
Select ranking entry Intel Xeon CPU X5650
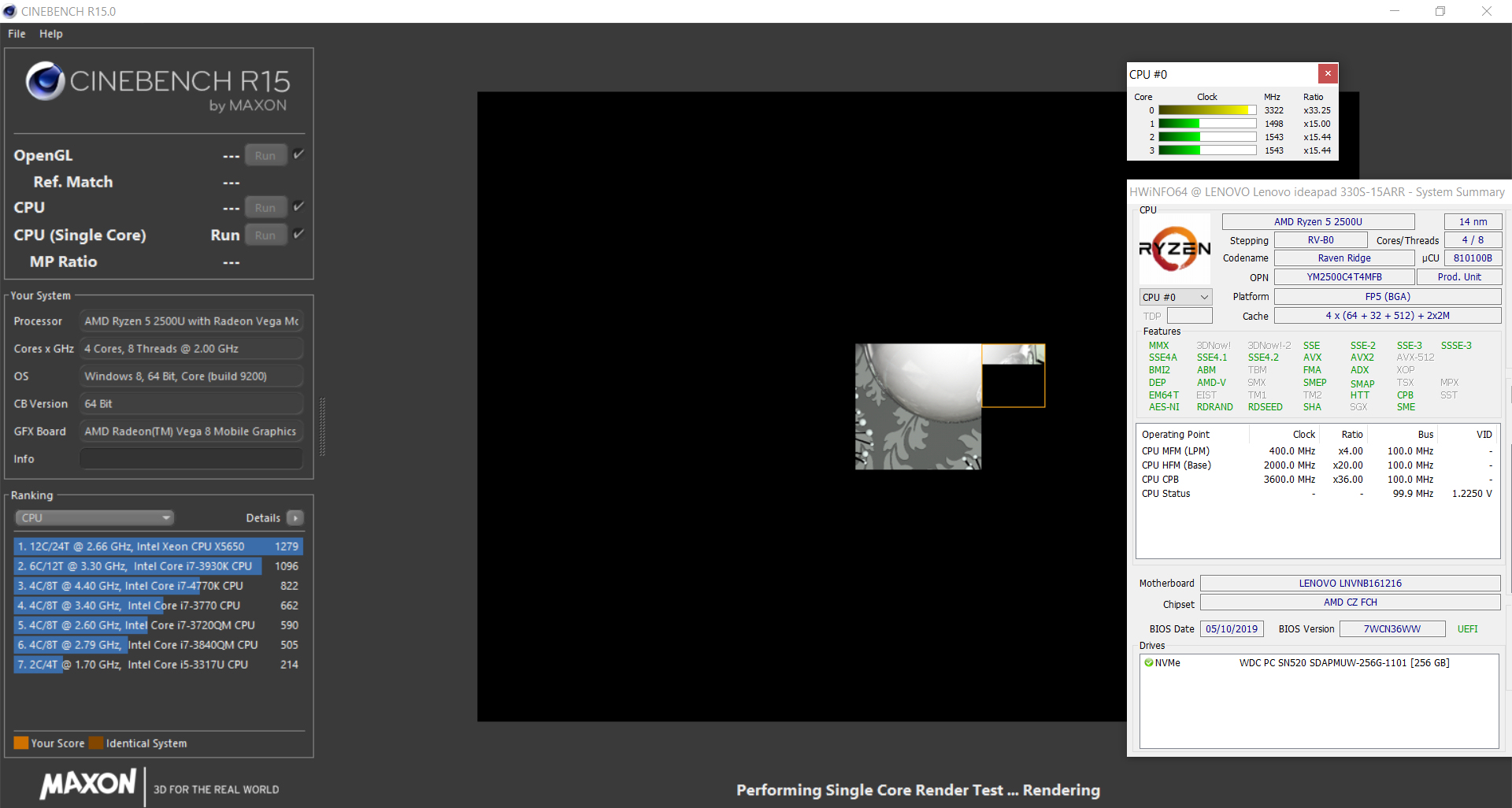click(157, 546)
